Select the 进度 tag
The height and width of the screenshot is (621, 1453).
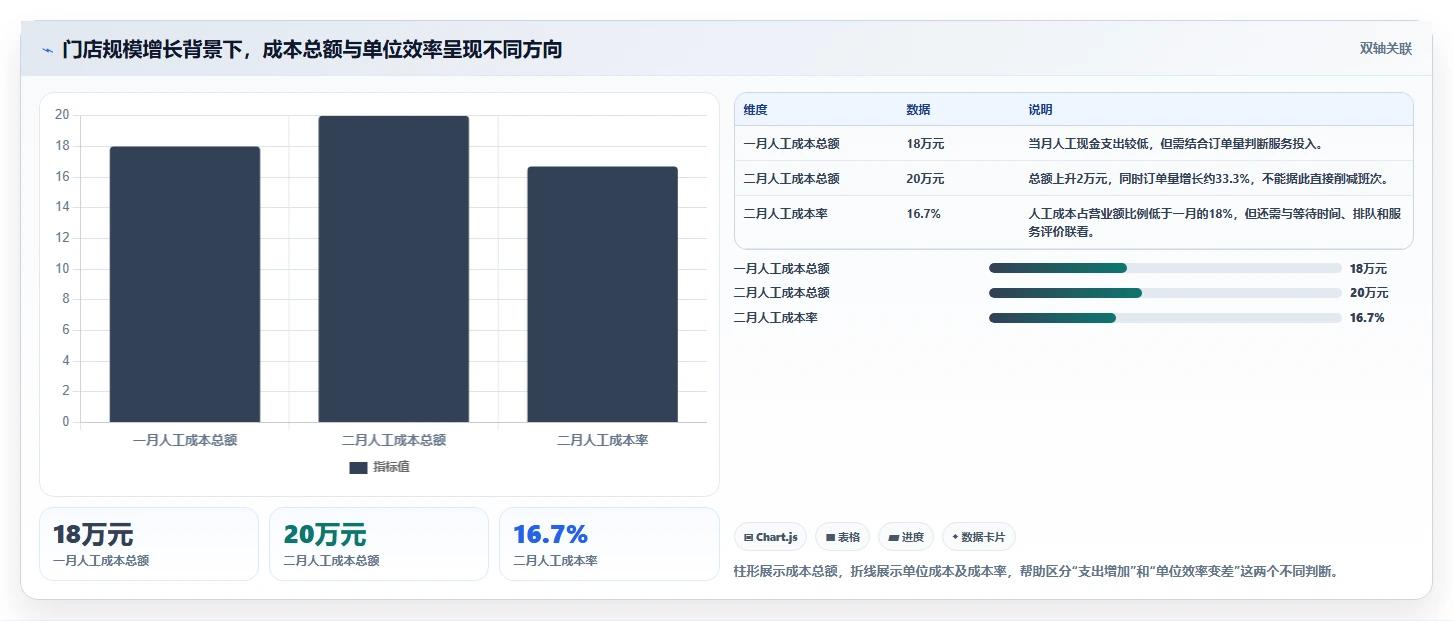click(x=906, y=537)
